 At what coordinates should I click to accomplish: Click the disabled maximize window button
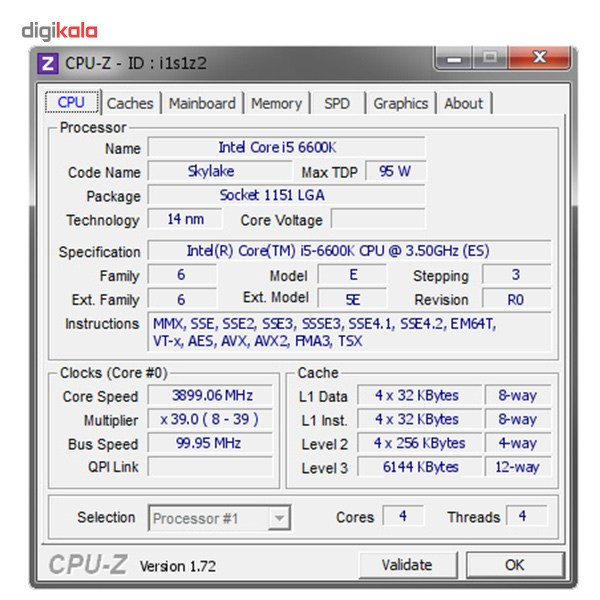(490, 59)
